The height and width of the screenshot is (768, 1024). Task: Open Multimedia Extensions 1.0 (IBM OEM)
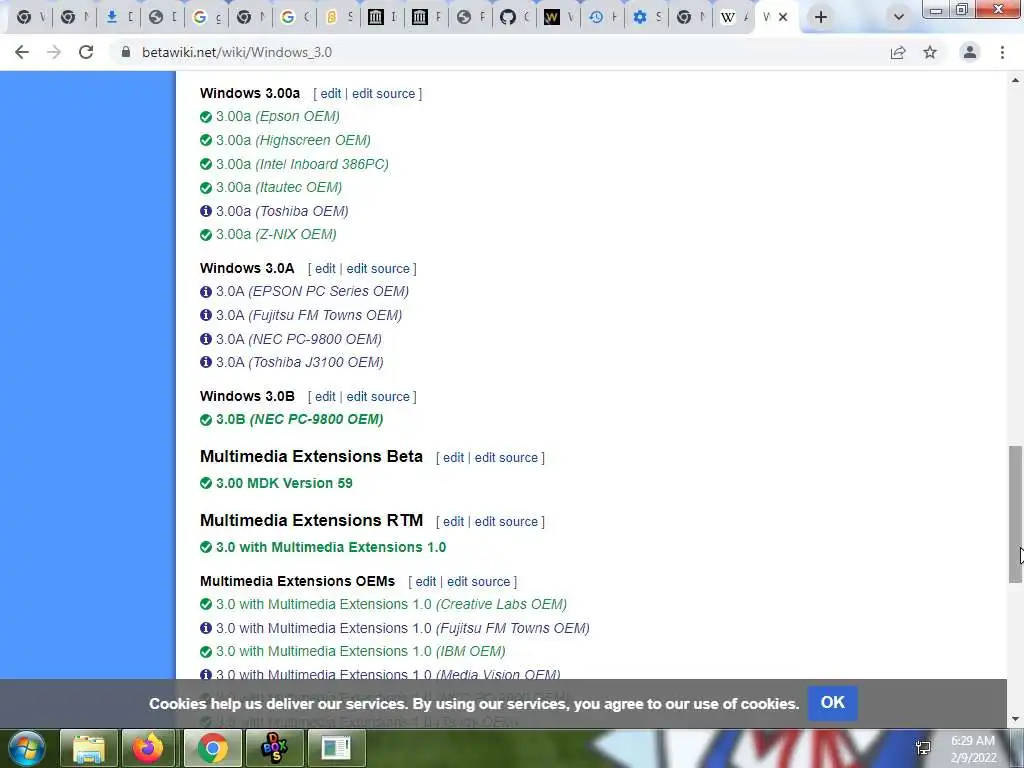pyautogui.click(x=360, y=652)
